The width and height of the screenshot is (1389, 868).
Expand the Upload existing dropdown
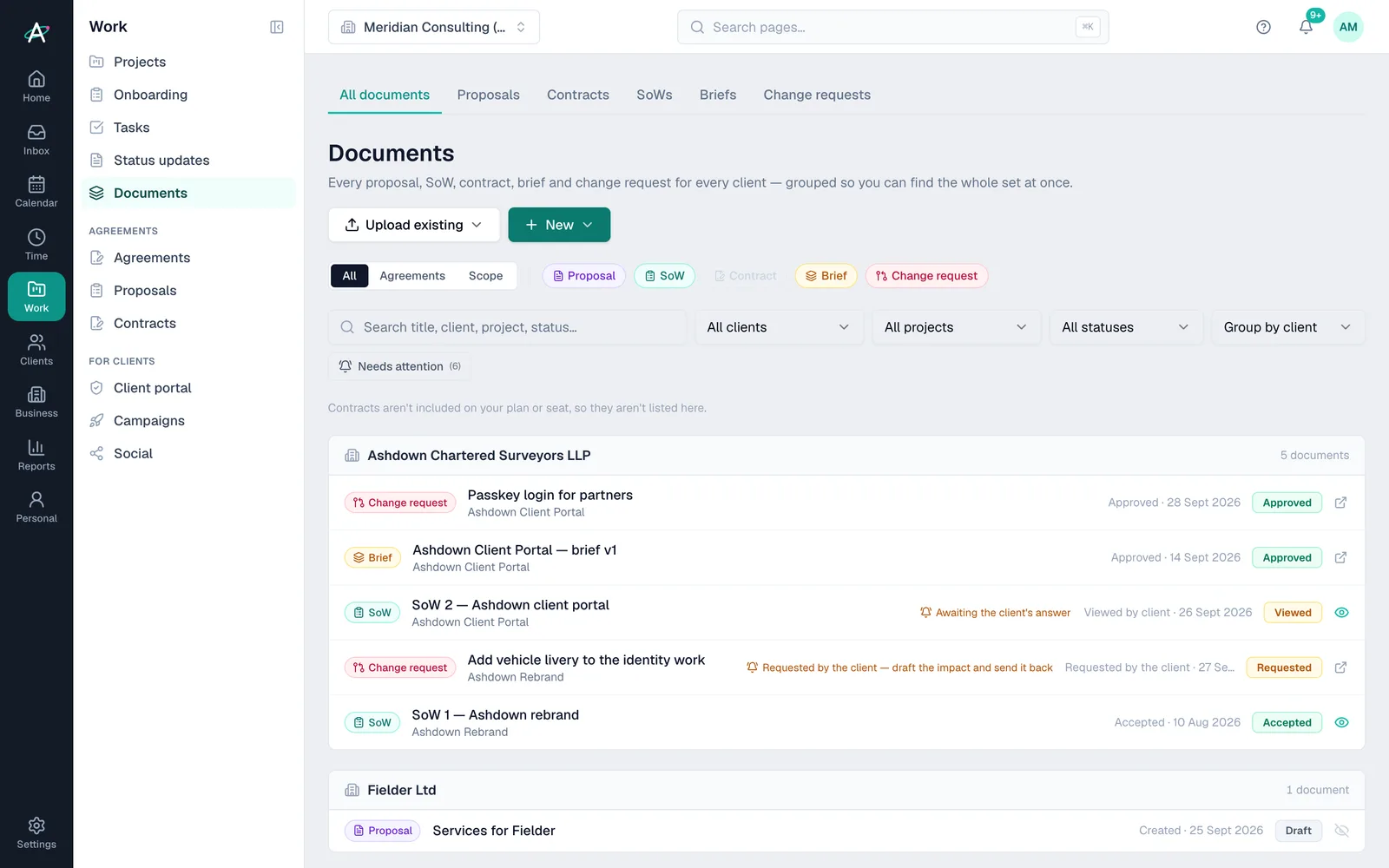click(414, 225)
